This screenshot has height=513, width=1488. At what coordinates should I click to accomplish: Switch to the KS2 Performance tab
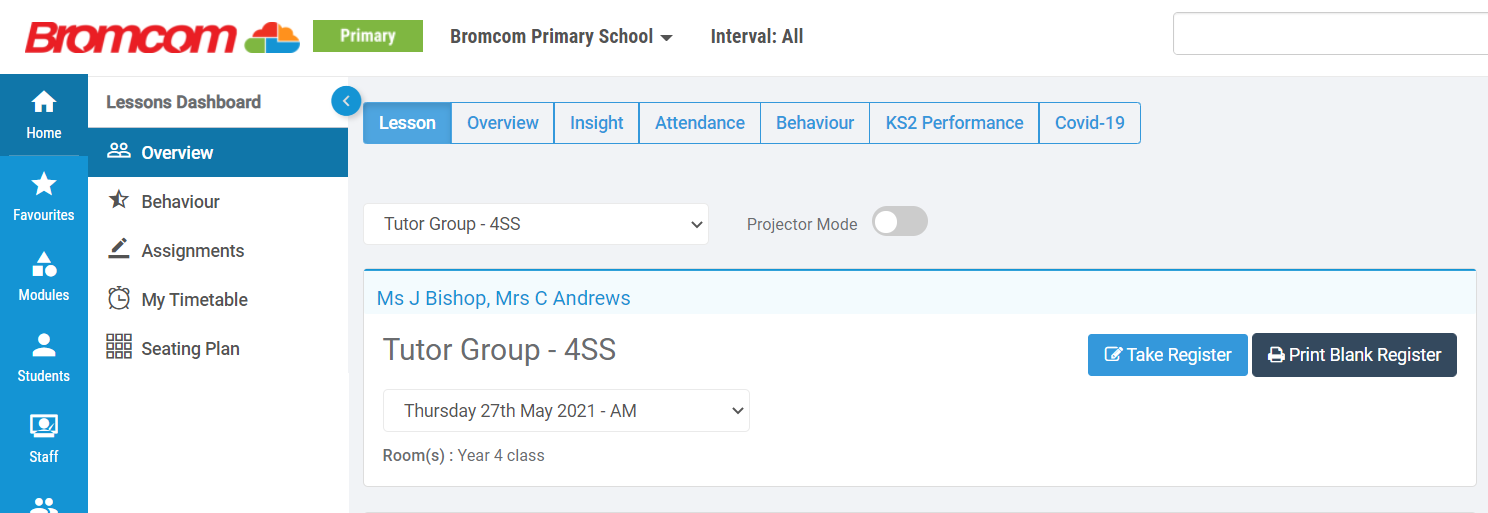tap(954, 123)
